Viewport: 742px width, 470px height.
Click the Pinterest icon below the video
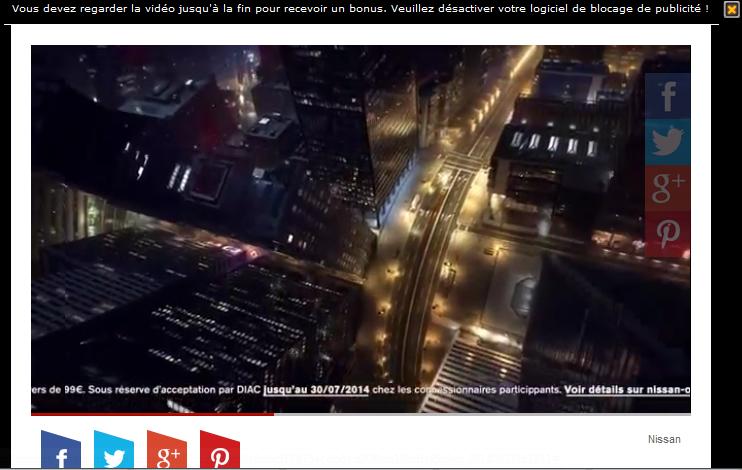click(220, 453)
